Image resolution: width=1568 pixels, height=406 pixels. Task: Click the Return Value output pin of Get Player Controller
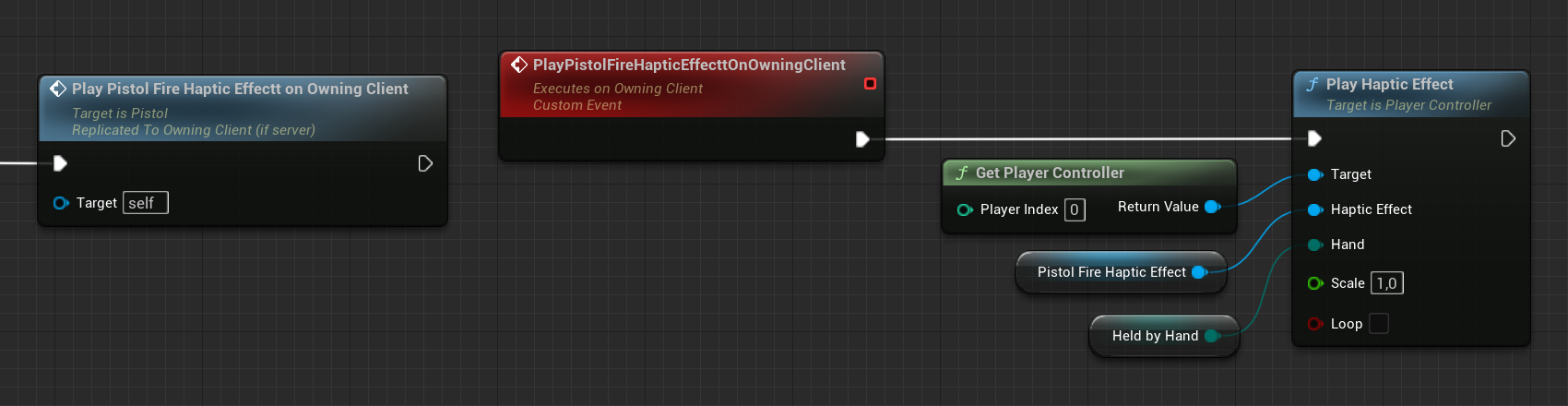click(1213, 207)
